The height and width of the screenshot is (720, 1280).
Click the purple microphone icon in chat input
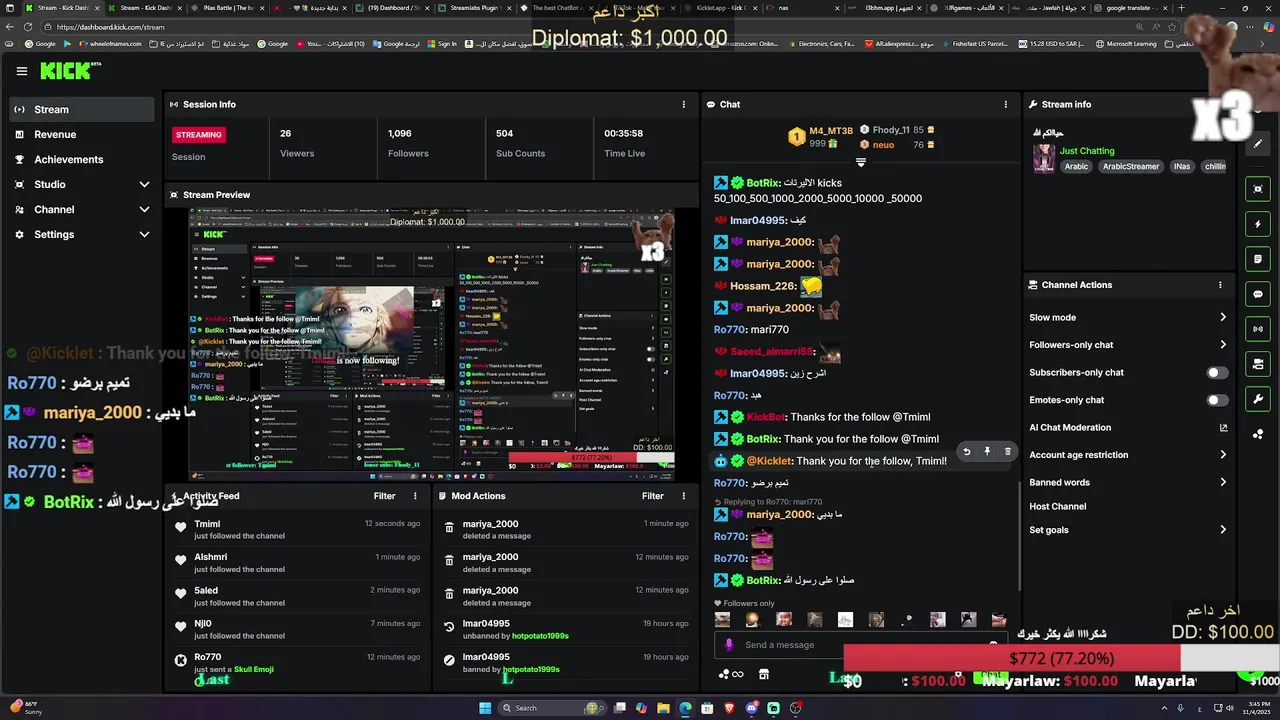click(x=729, y=645)
